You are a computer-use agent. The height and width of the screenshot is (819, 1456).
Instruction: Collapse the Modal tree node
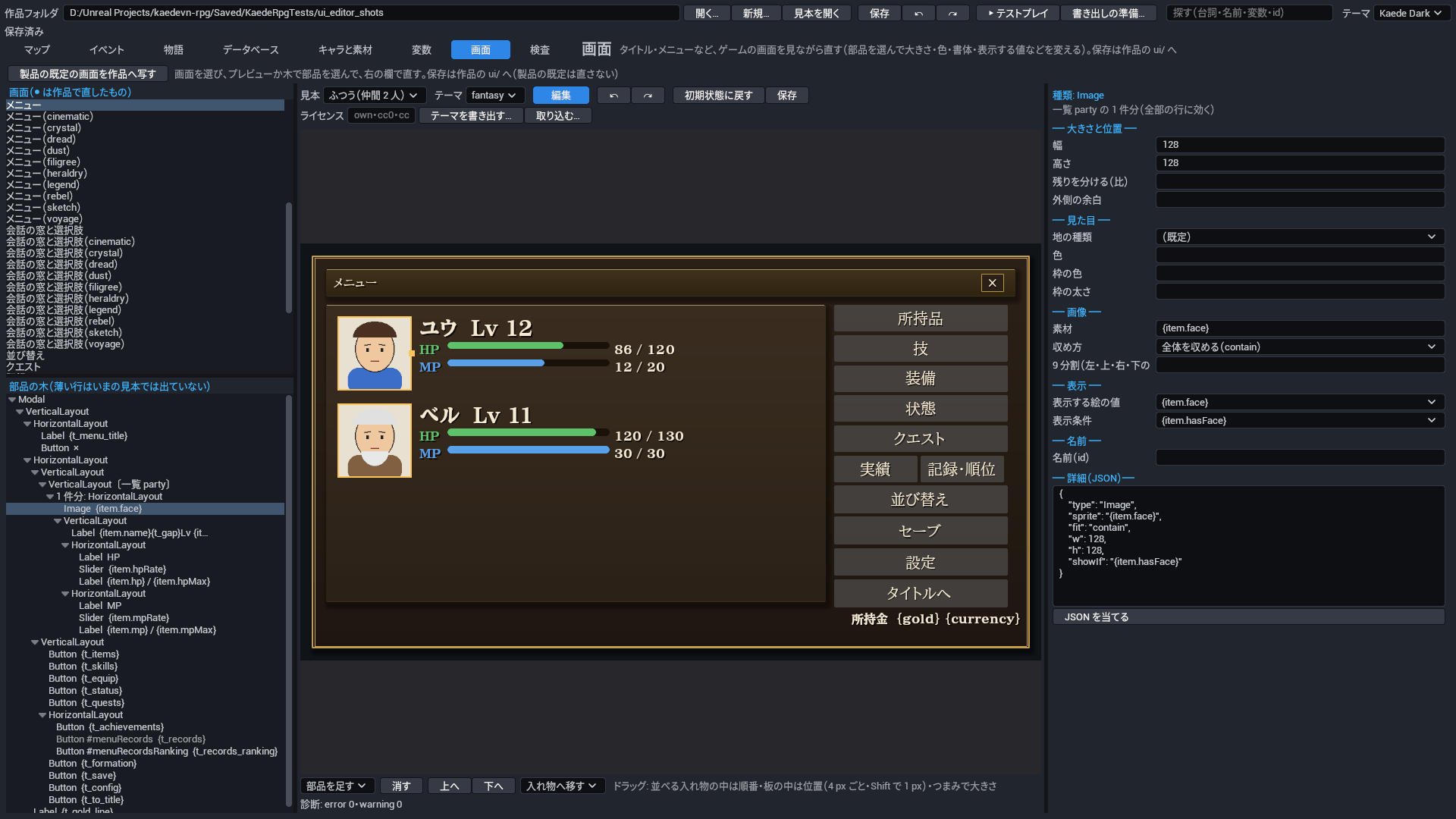click(x=12, y=400)
